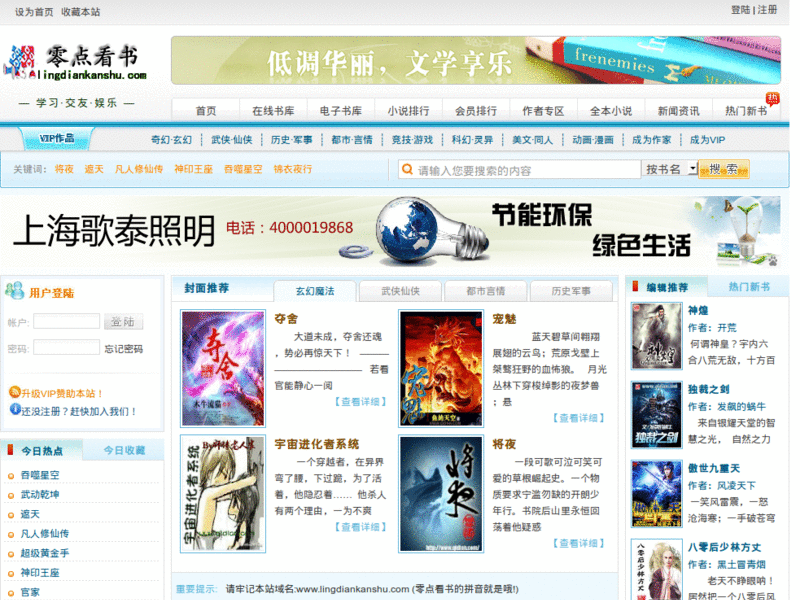Open the 神煌 cover thumbnail
Screen dimensions: 800x600
pos(657,336)
